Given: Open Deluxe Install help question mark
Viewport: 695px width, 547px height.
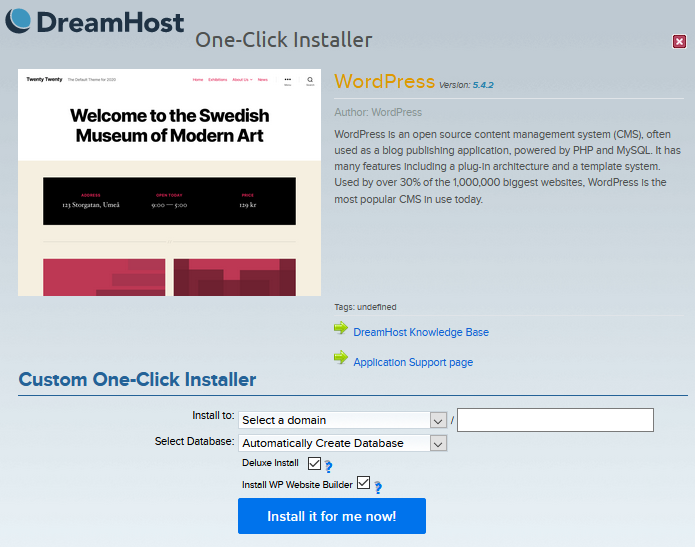Looking at the screenshot, I should (x=328, y=466).
